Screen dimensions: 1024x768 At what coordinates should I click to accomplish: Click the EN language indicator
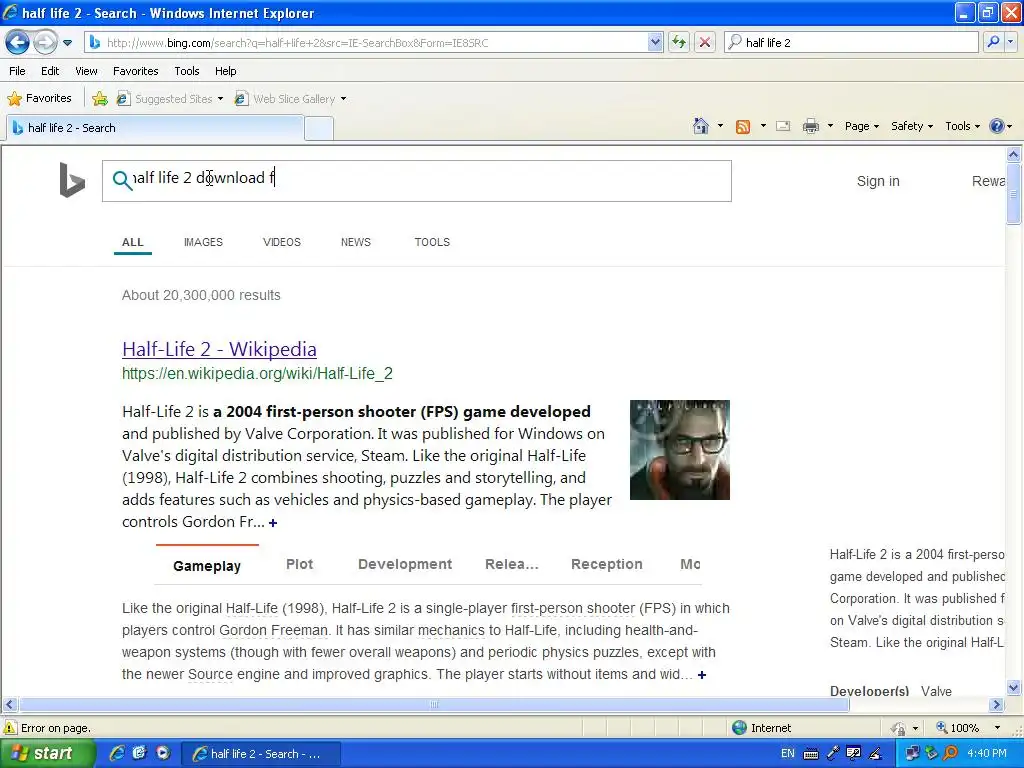click(788, 754)
